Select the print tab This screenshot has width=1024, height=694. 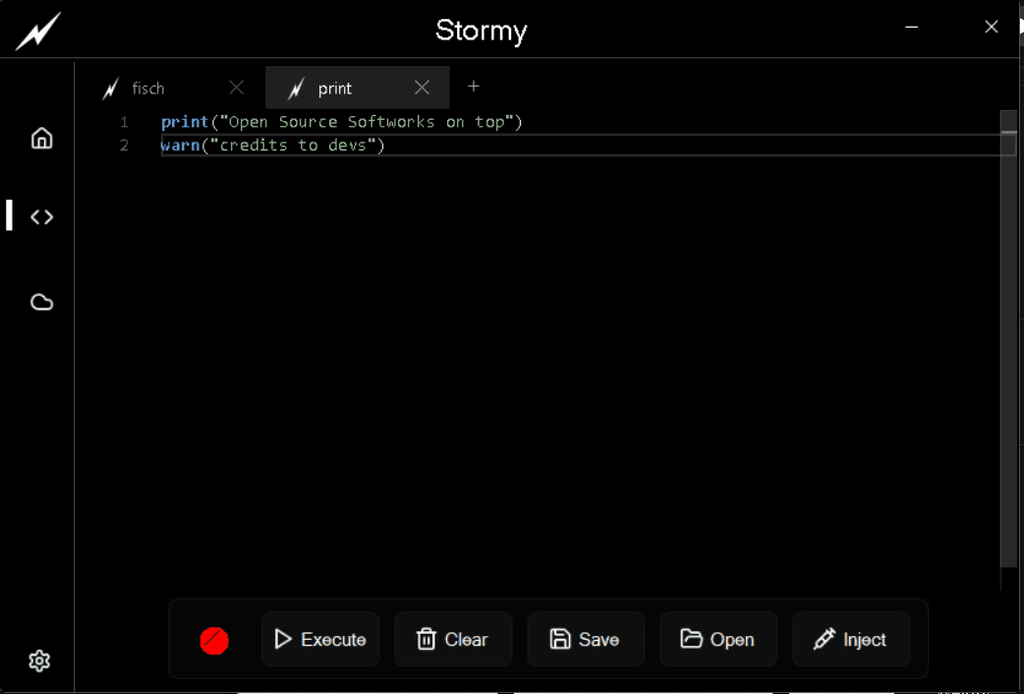point(335,89)
